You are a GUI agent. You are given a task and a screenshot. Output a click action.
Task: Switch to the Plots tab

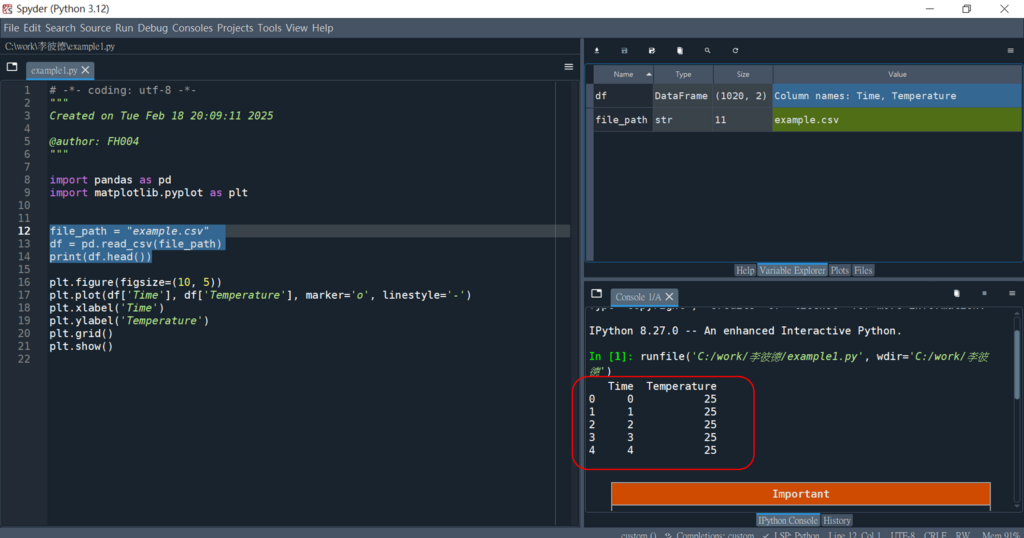839,270
